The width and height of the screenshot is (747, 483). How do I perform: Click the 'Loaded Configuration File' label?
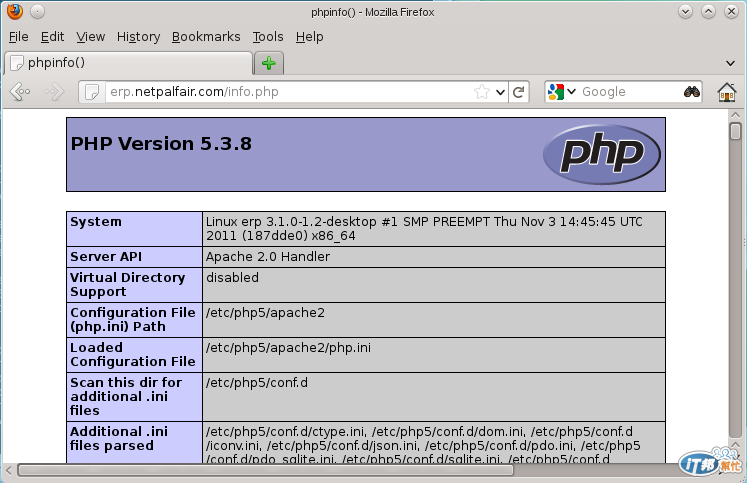pyautogui.click(x=132, y=355)
